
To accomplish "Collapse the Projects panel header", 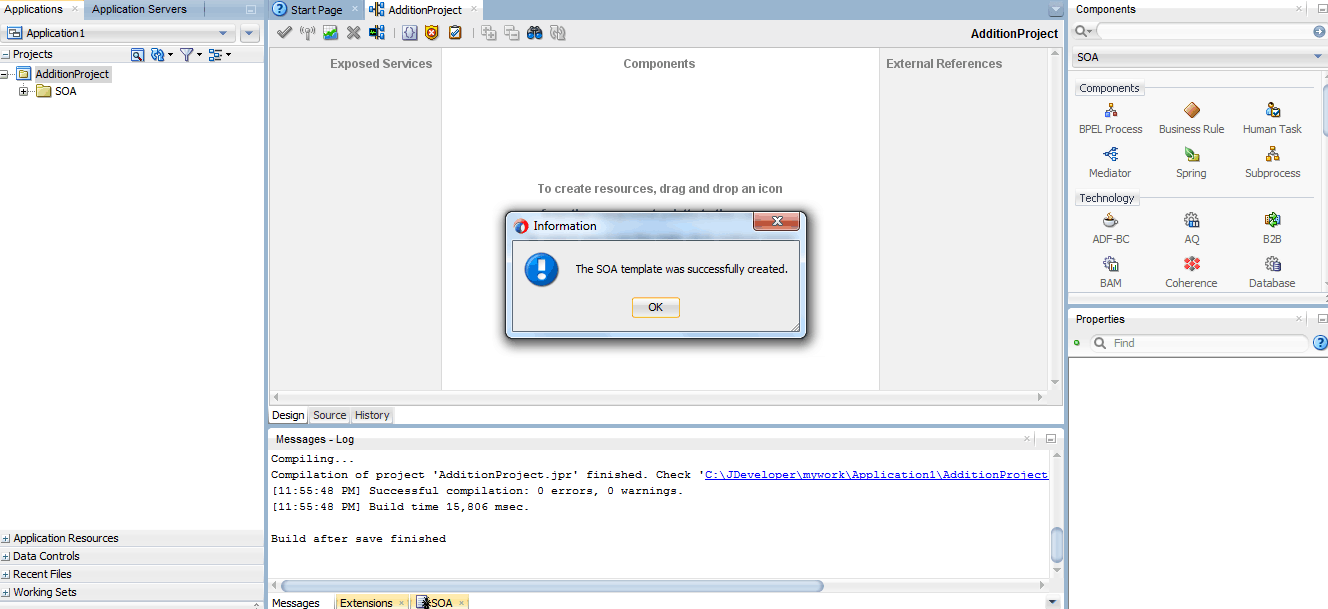I will [x=6, y=54].
